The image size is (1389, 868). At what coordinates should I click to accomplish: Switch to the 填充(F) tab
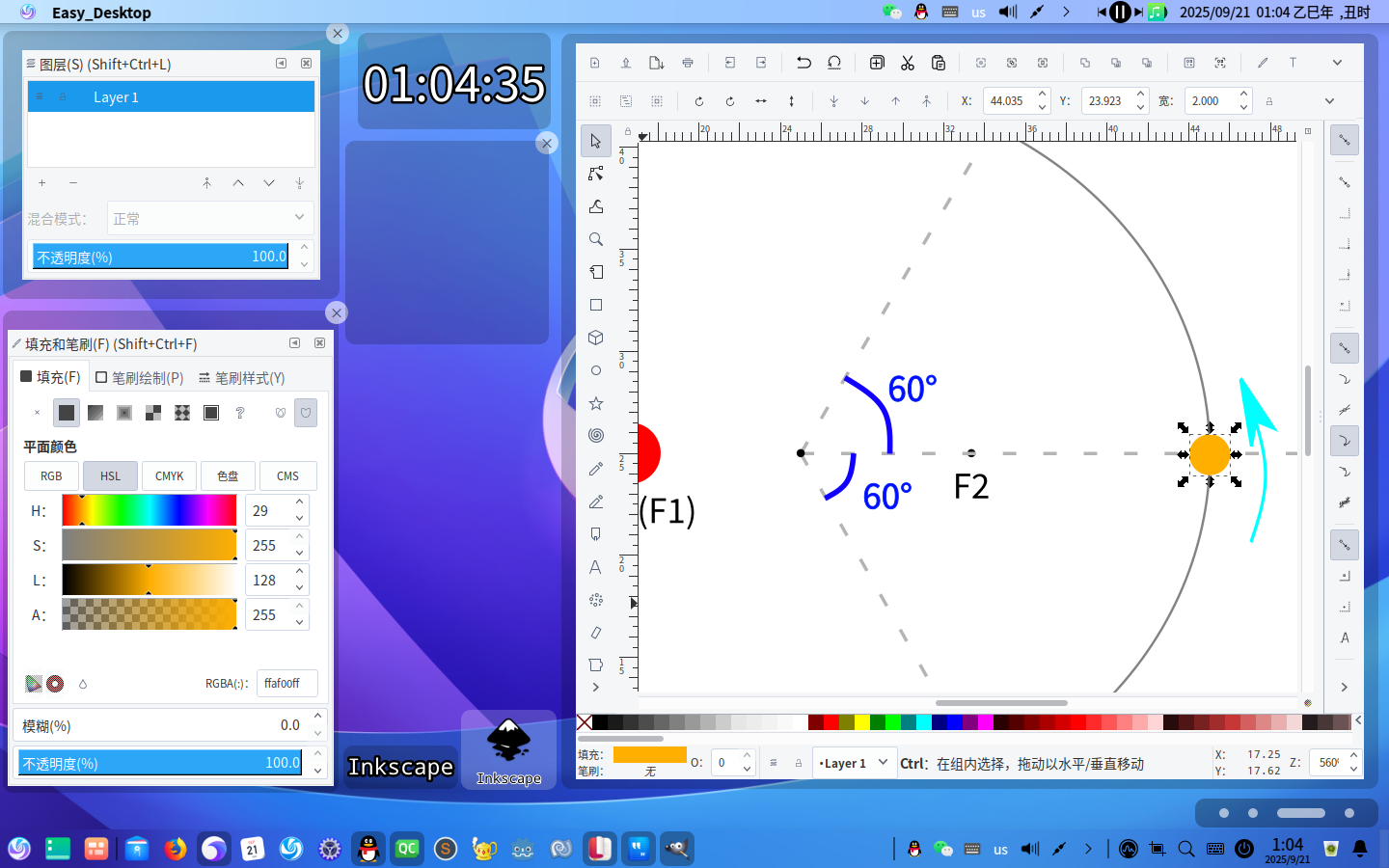(51, 377)
